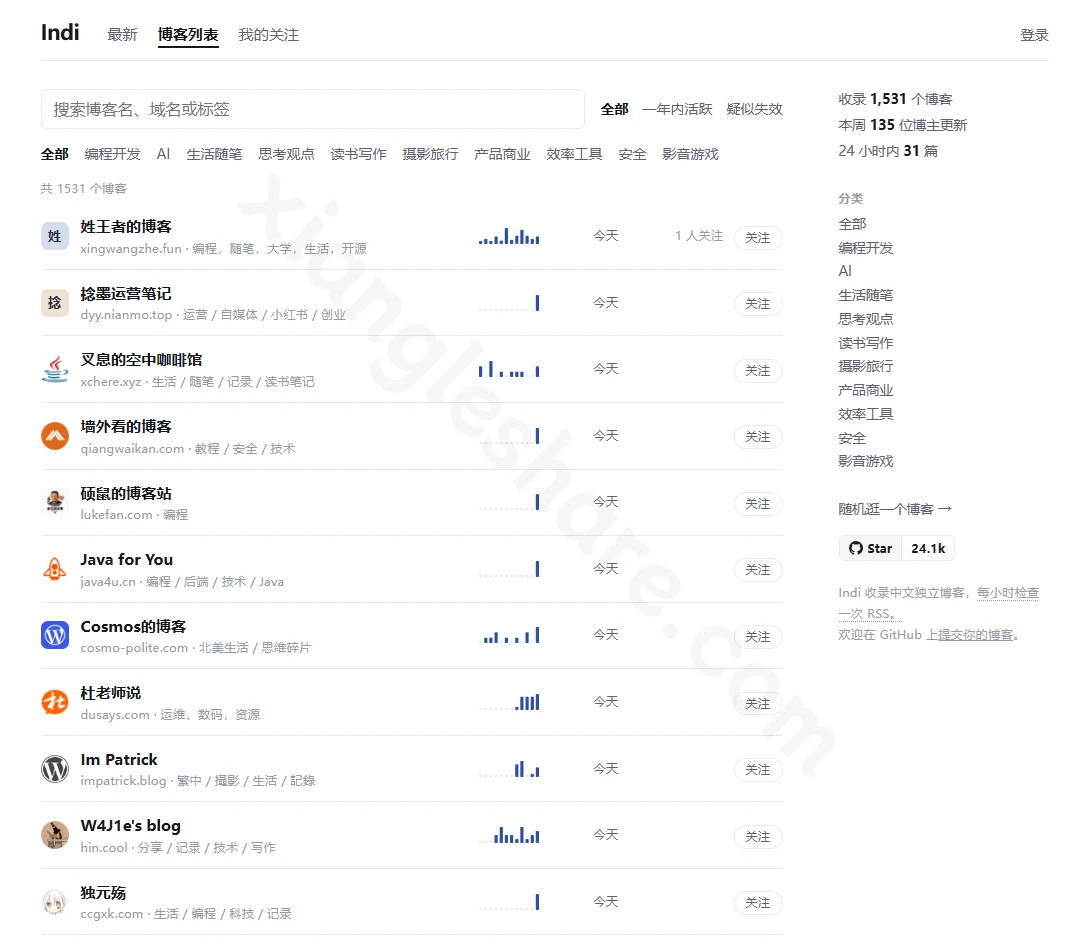
Task: Follow 杜老师说 with its 关注 button
Action: tap(758, 703)
